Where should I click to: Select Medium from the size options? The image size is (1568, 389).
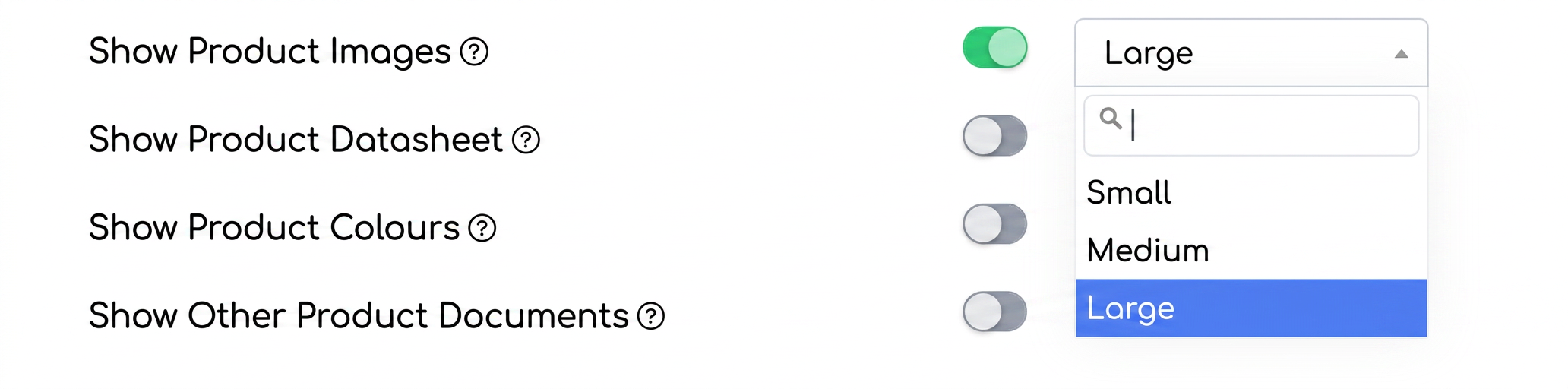(x=1251, y=250)
